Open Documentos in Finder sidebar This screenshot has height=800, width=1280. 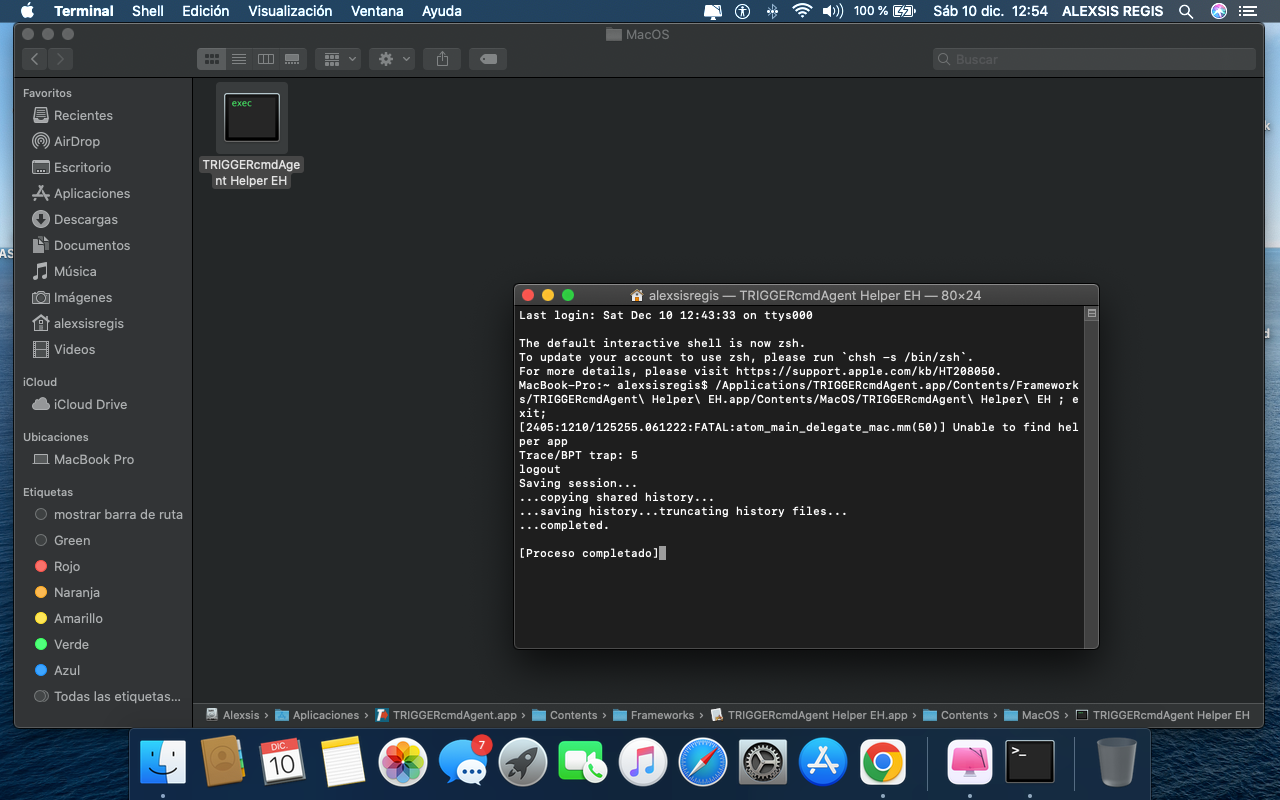coord(92,245)
